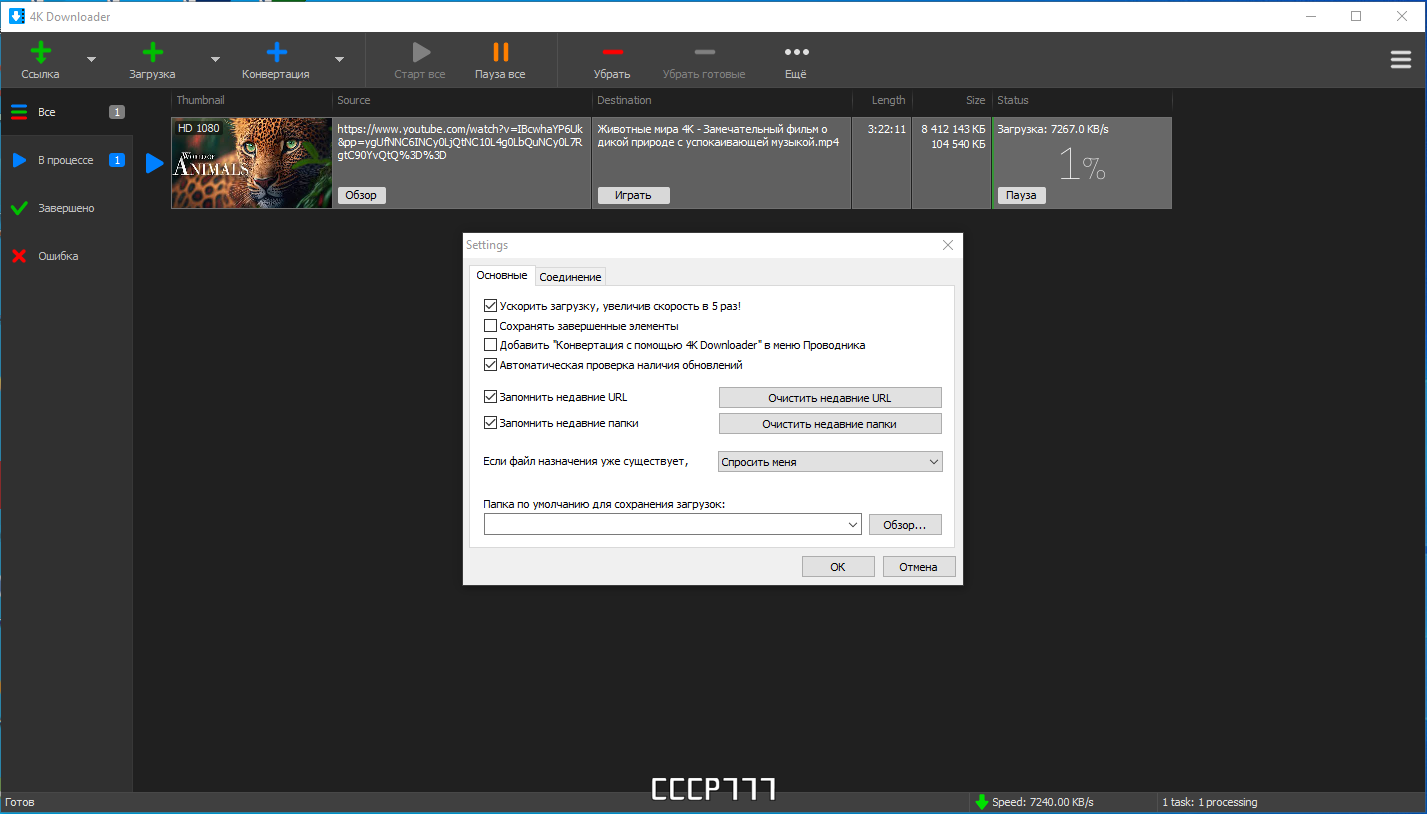Toggle Автоматическая проверка наличия обновлений checkbox
1427x814 pixels.
[x=490, y=365]
